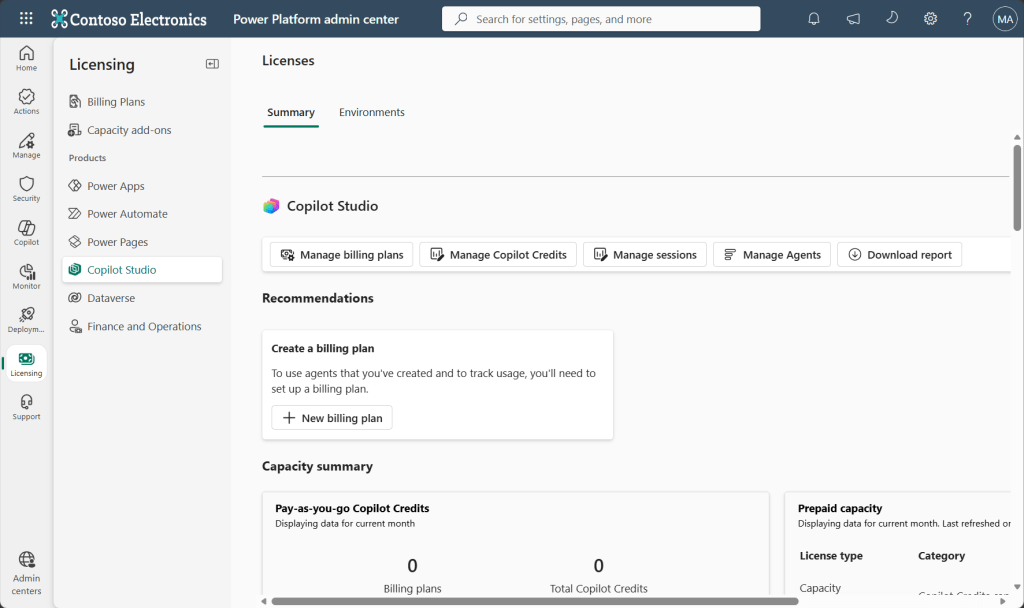Screen dimensions: 1024x608
Task: Click Manage Copilot Credits button
Action: (498, 255)
